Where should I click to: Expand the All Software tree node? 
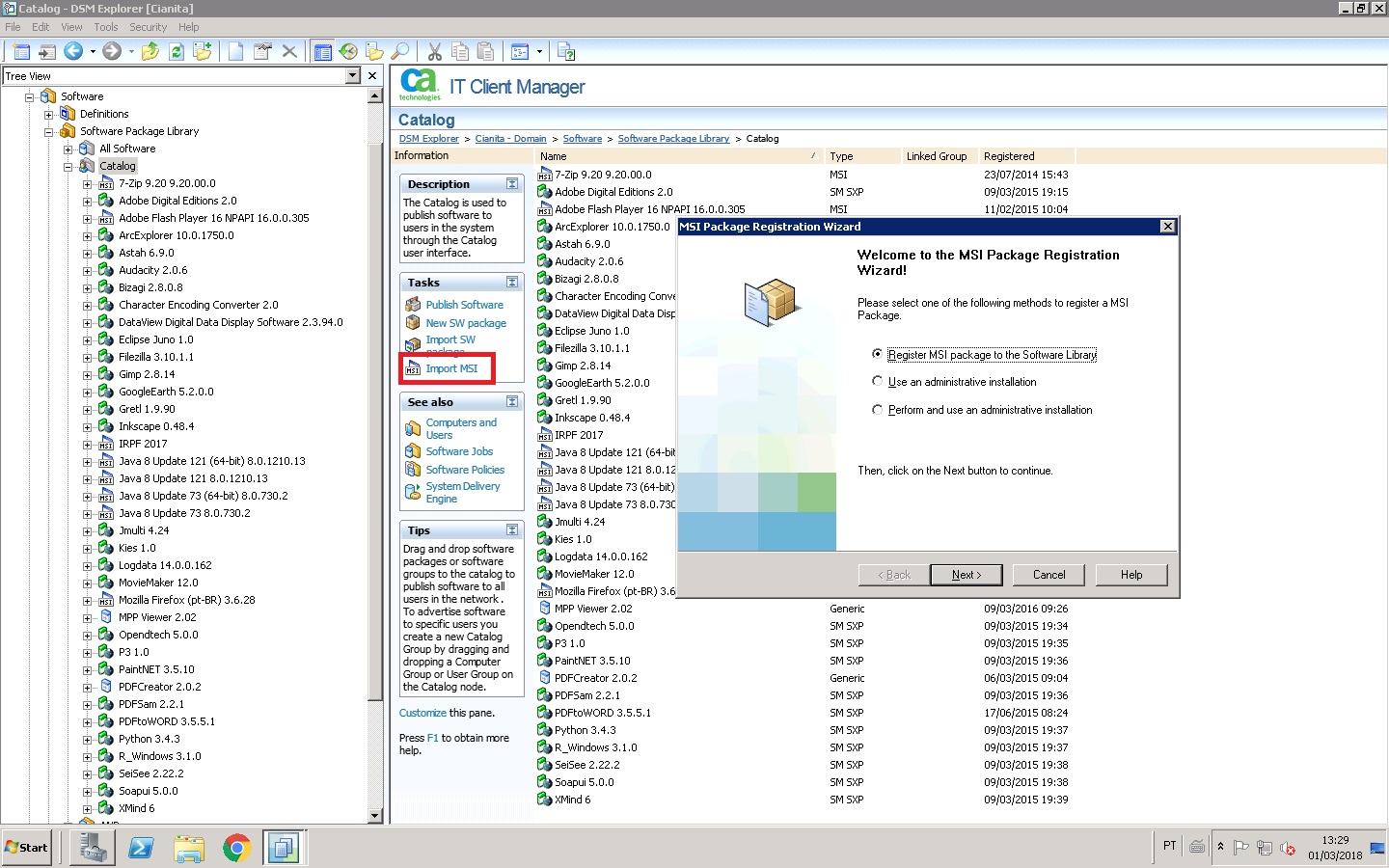click(x=68, y=149)
